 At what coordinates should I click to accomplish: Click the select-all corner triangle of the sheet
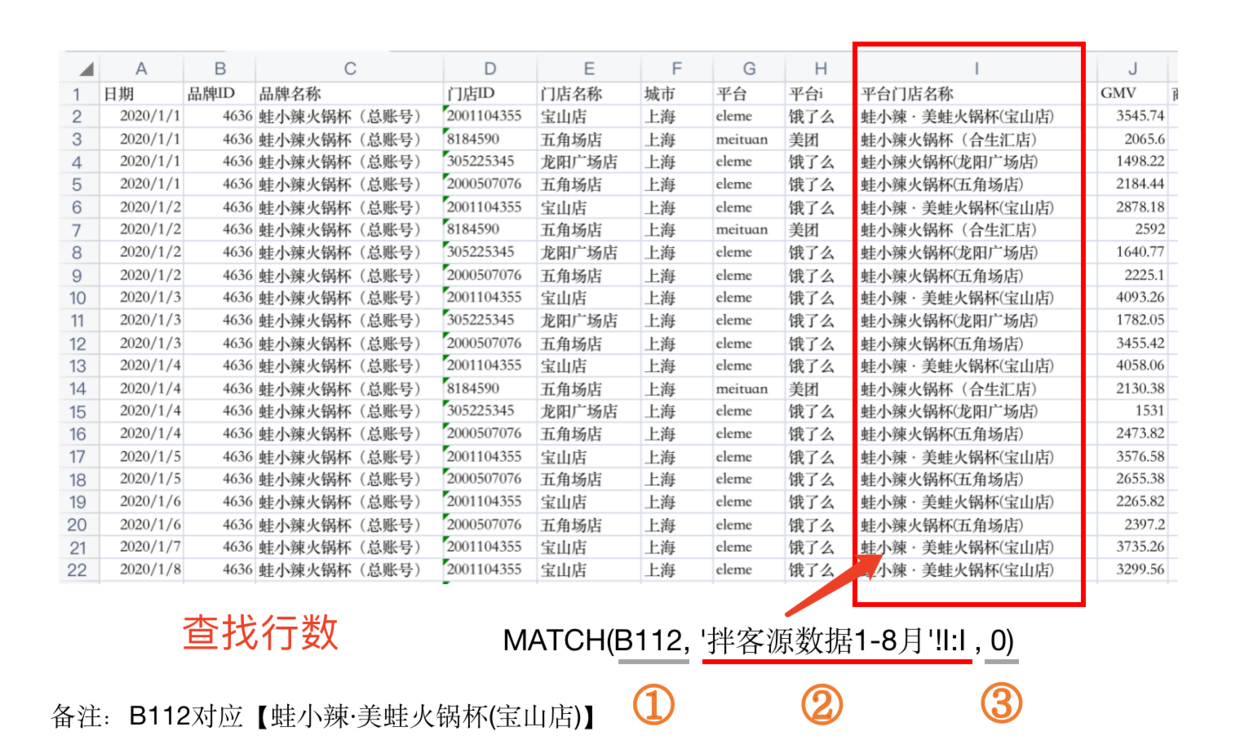click(86, 69)
